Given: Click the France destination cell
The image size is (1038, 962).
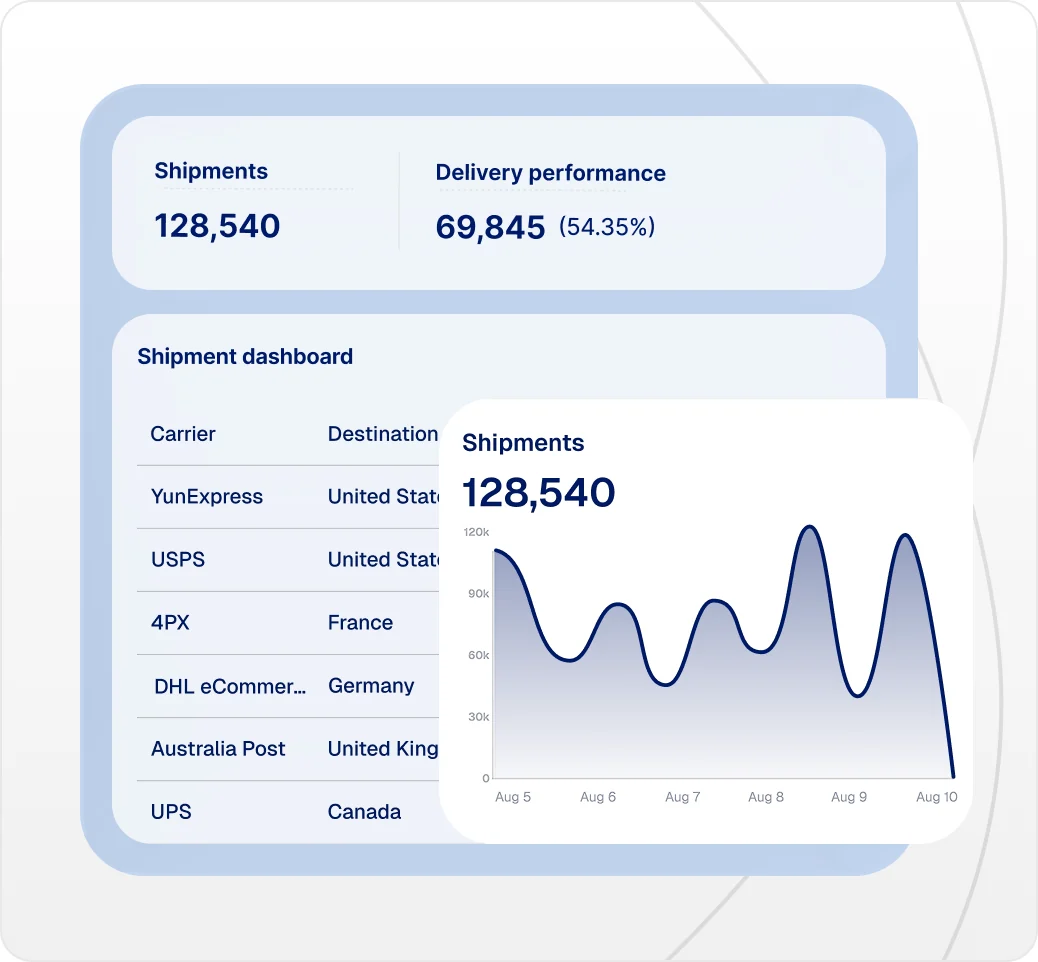Looking at the screenshot, I should pyautogui.click(x=360, y=622).
